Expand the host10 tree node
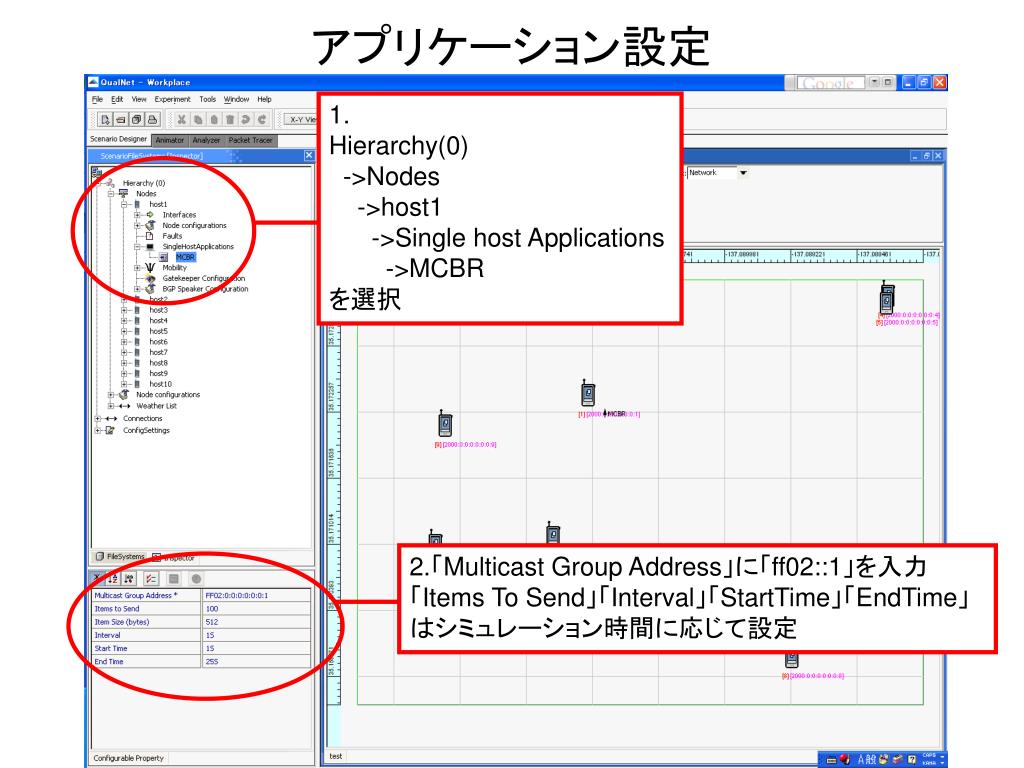The width and height of the screenshot is (1024, 768). coord(124,384)
